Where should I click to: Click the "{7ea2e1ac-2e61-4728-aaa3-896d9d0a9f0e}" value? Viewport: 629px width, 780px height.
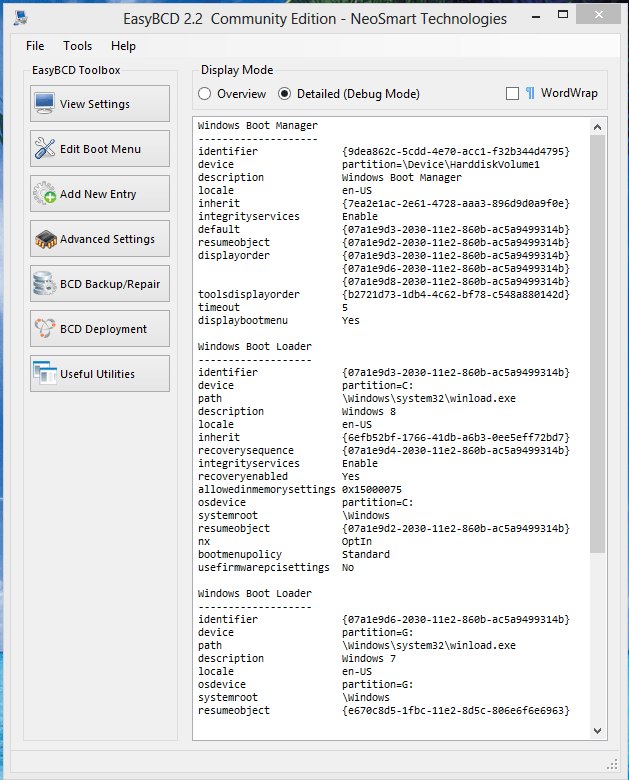point(455,203)
